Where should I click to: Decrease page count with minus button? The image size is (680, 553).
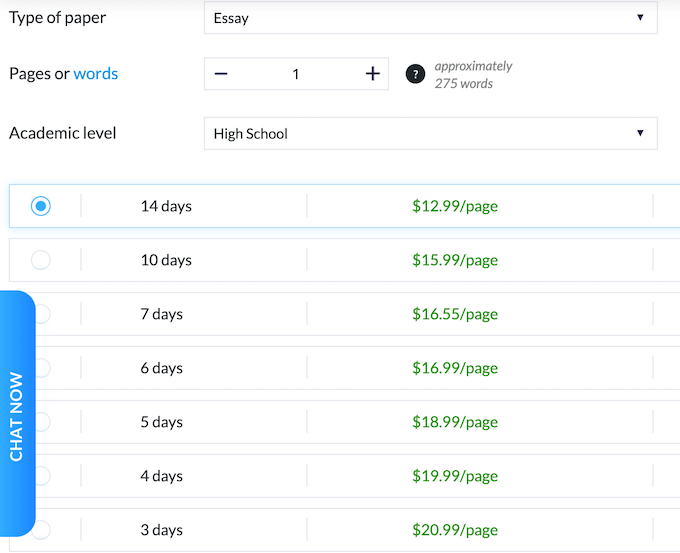click(x=221, y=74)
